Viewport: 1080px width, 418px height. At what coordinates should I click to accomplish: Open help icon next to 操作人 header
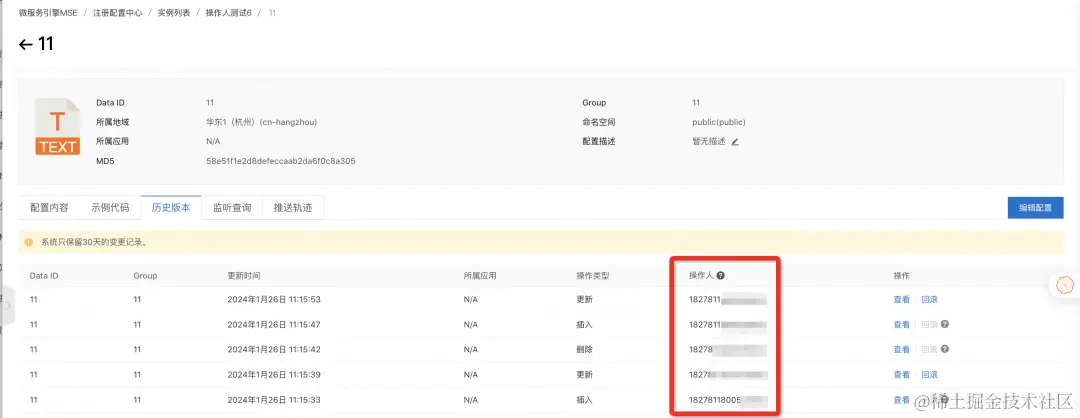[x=720, y=275]
